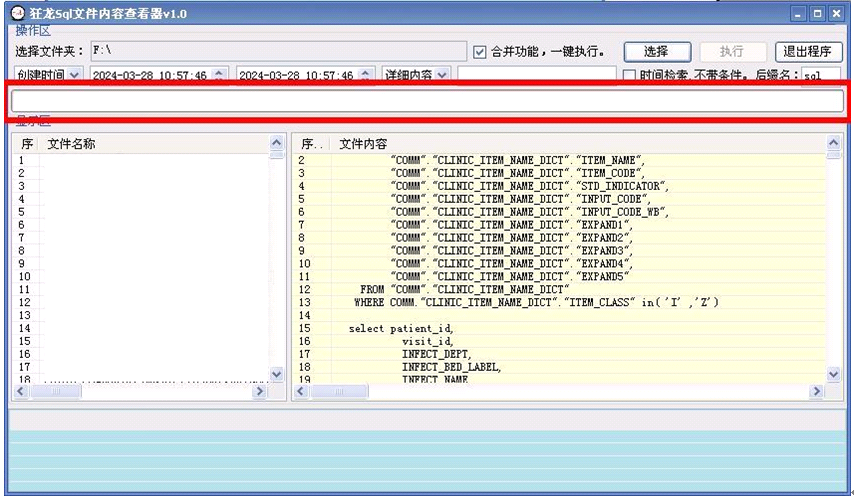
Task: Click the content pane scroll up arrow
Action: (x=833, y=143)
